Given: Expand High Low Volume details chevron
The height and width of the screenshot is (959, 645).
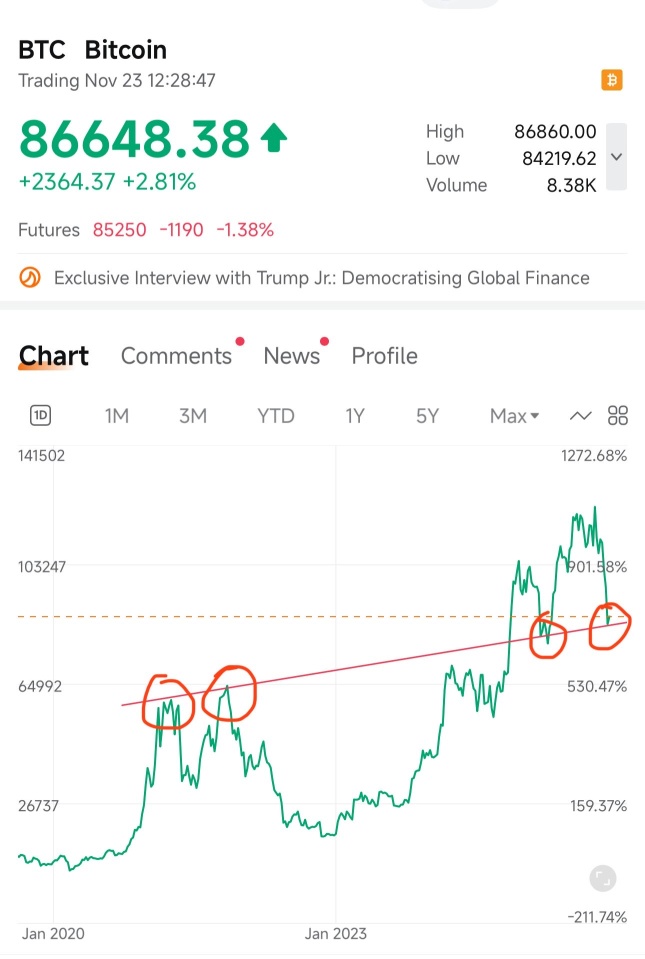Looking at the screenshot, I should point(616,157).
